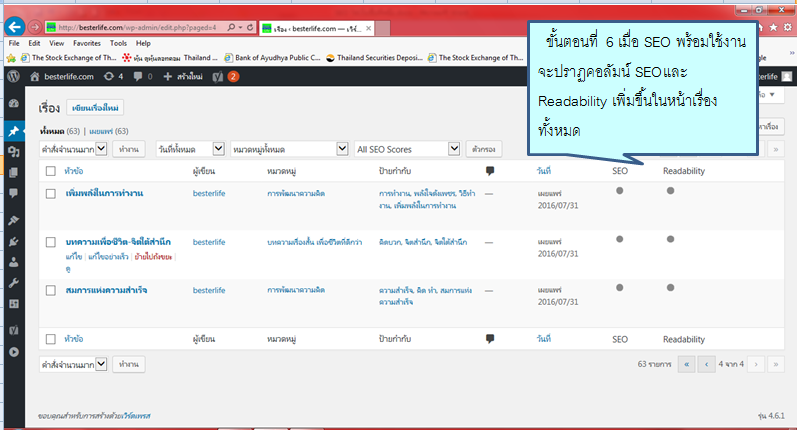Click the Quick Edit link under บทความเพื่อชีวิต
This screenshot has height=430, width=797.
[108, 257]
